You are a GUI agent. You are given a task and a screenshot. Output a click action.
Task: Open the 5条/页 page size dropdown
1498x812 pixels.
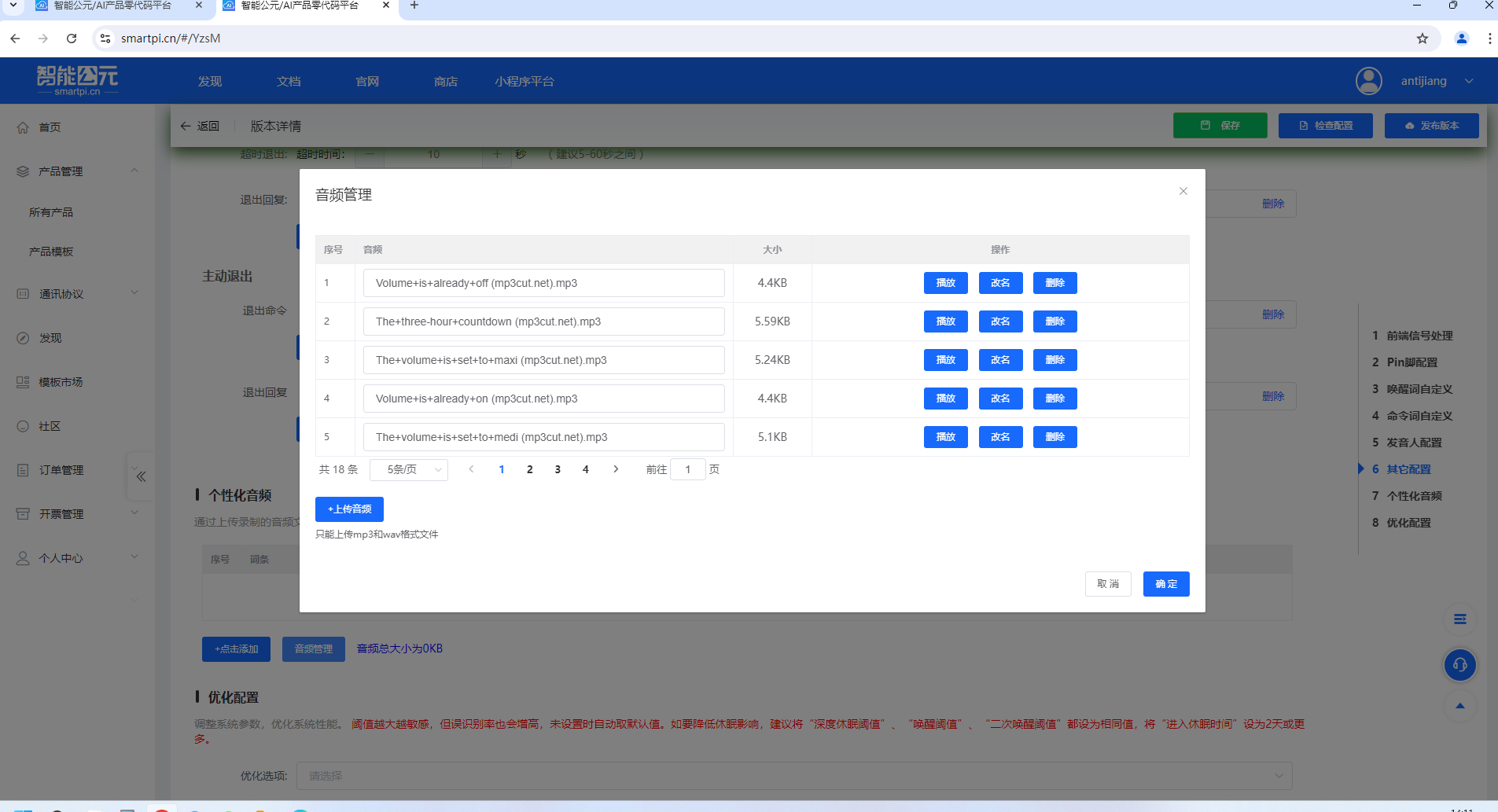(409, 469)
